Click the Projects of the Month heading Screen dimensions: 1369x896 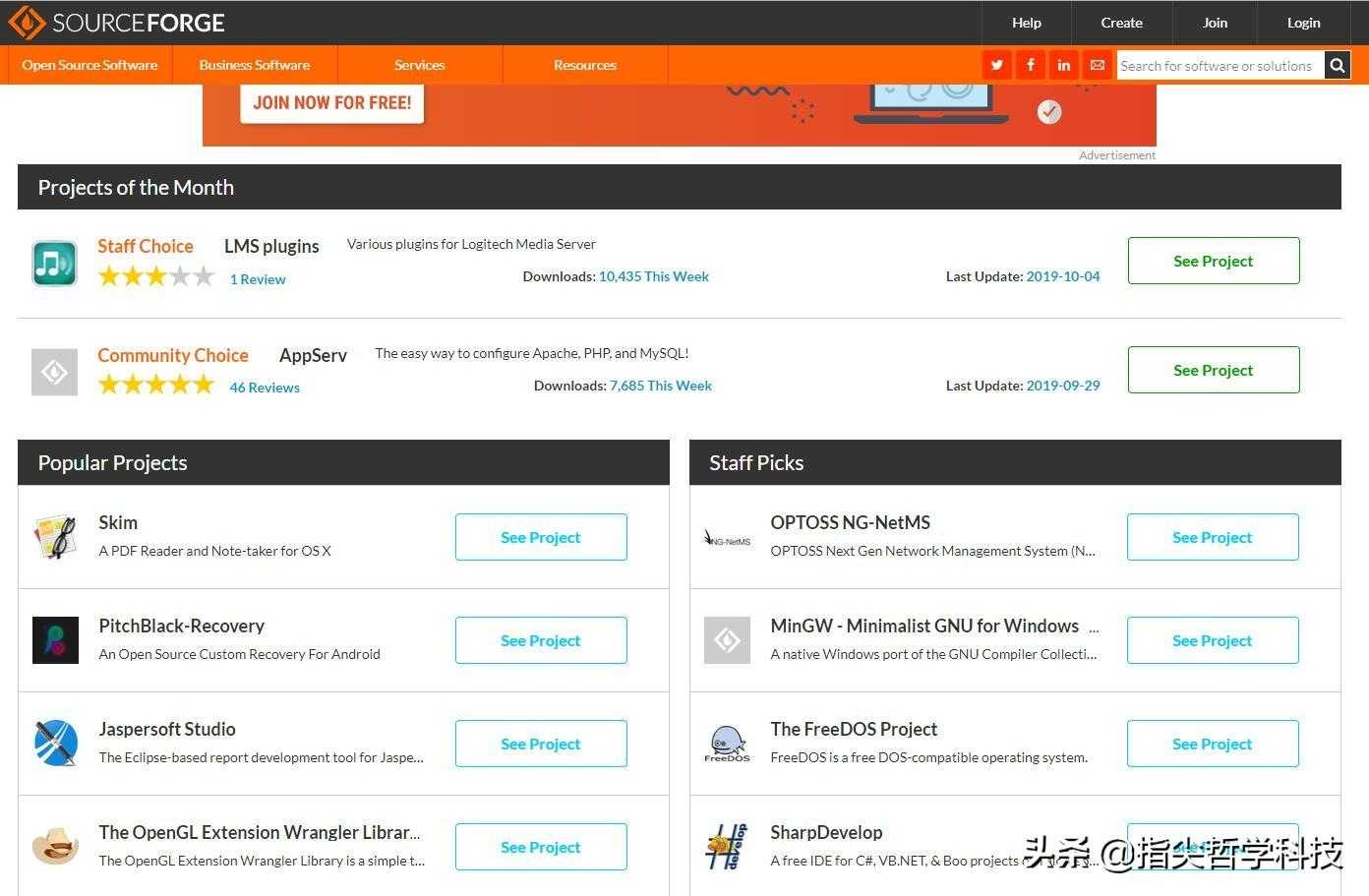(136, 187)
